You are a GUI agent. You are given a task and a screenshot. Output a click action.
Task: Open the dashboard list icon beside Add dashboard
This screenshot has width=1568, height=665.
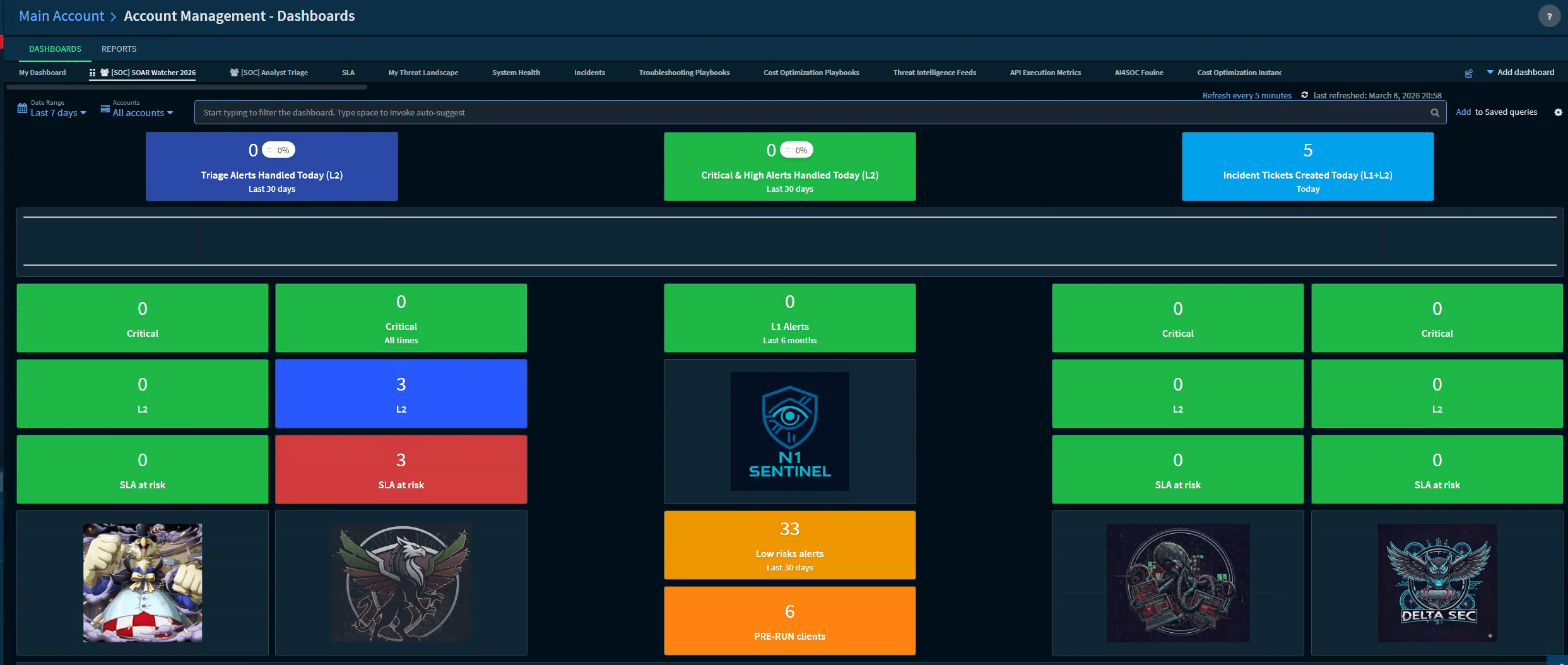(x=1468, y=73)
